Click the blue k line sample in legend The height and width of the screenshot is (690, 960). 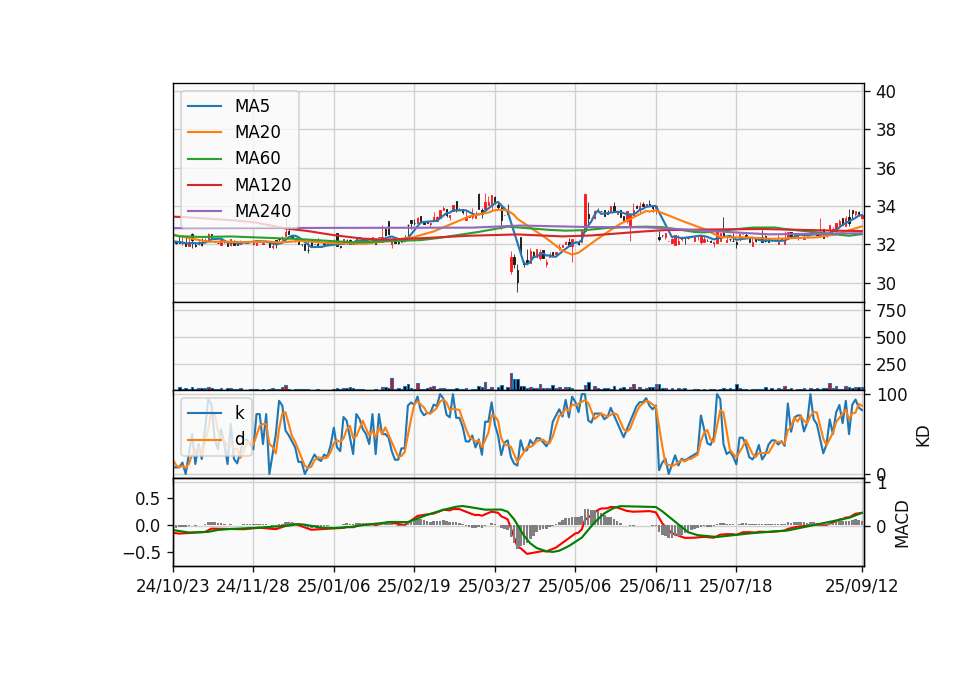(204, 413)
